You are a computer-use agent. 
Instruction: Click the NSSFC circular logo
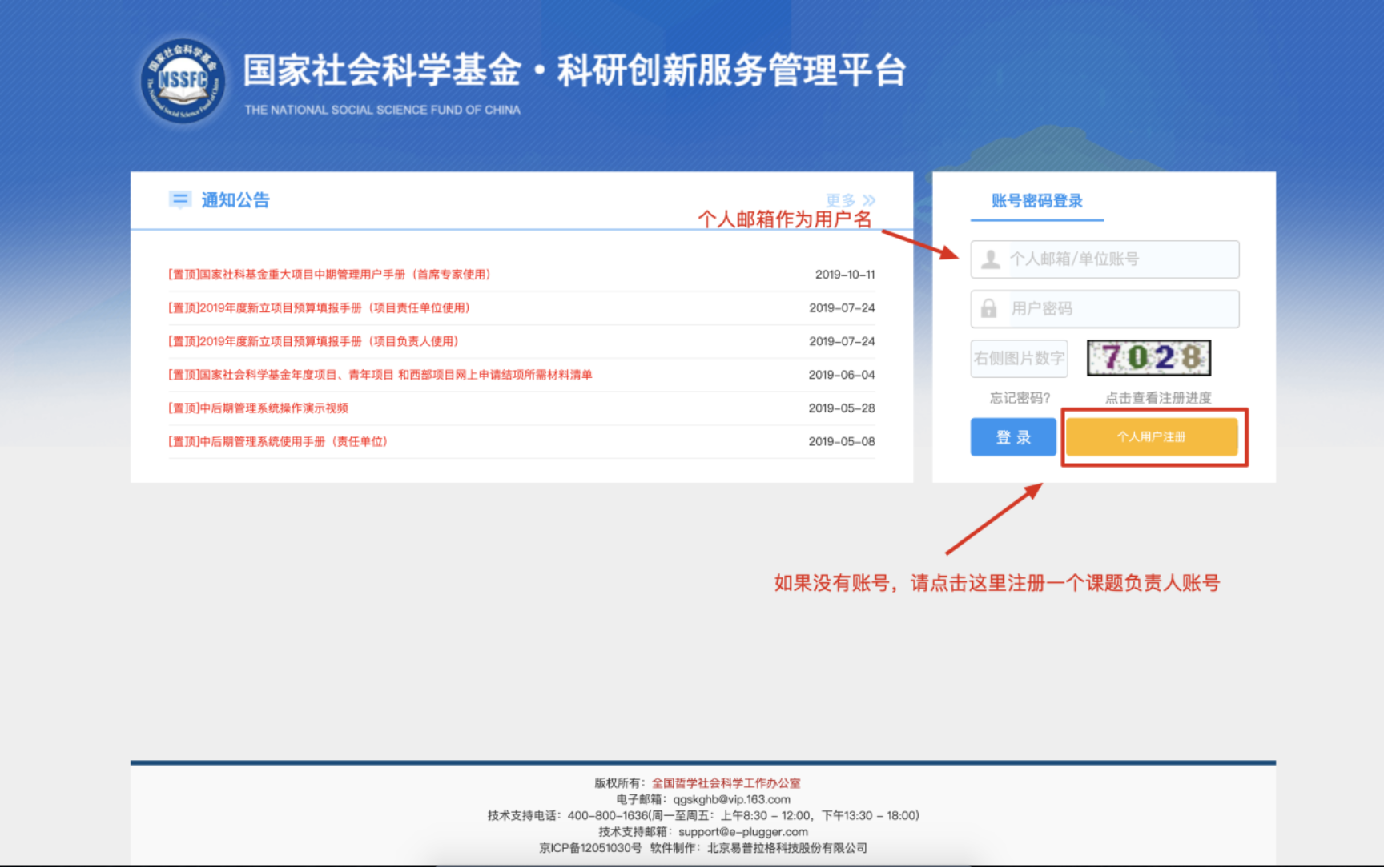pyautogui.click(x=183, y=81)
